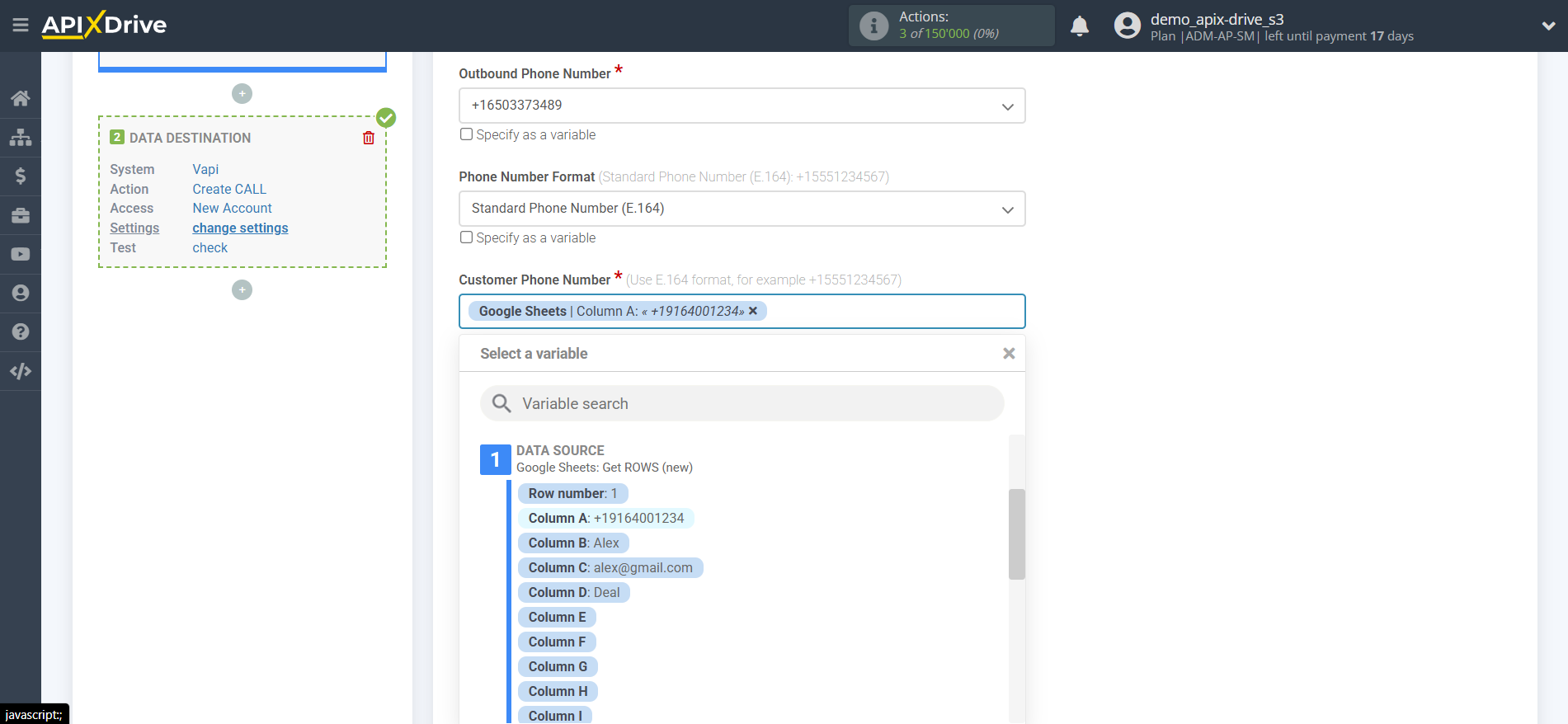Click the DATA DESTINATION heading

pyautogui.click(x=190, y=138)
